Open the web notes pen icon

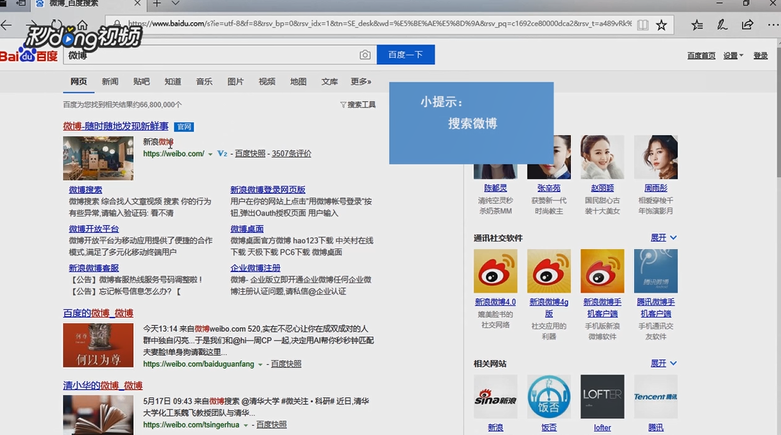point(722,24)
